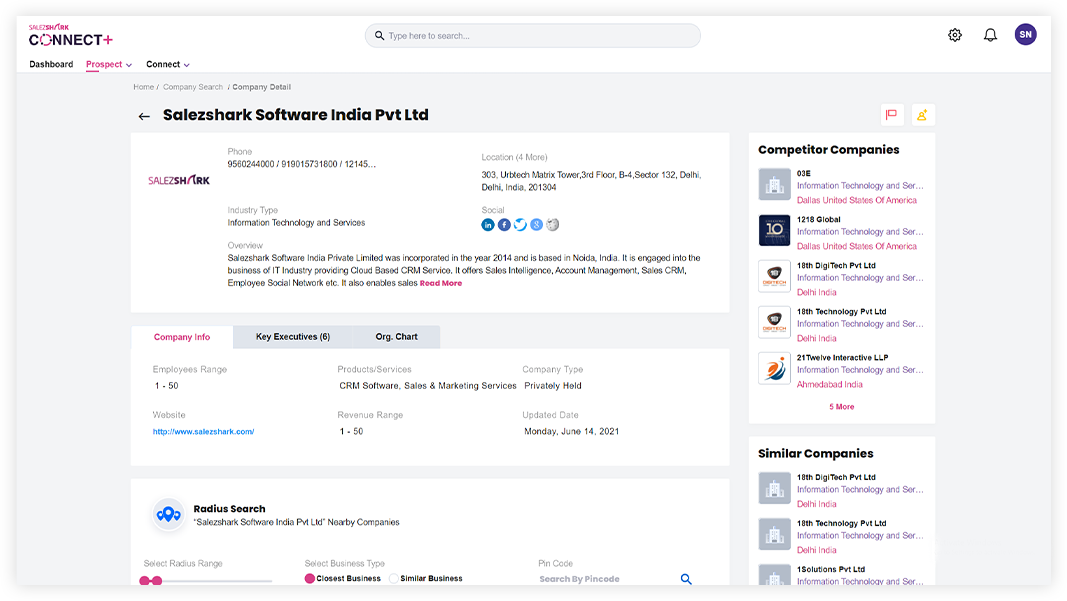The image size is (1067, 601).
Task: Select the Similar Business radio button
Action: coord(393,579)
